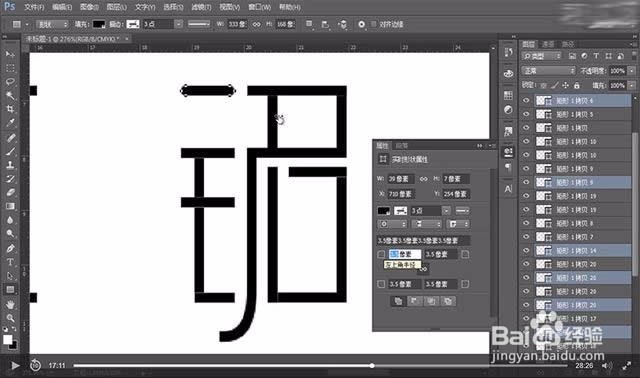Click the fill color swatch in options bar
Viewport: 640px width, 378px height.
pyautogui.click(x=99, y=24)
